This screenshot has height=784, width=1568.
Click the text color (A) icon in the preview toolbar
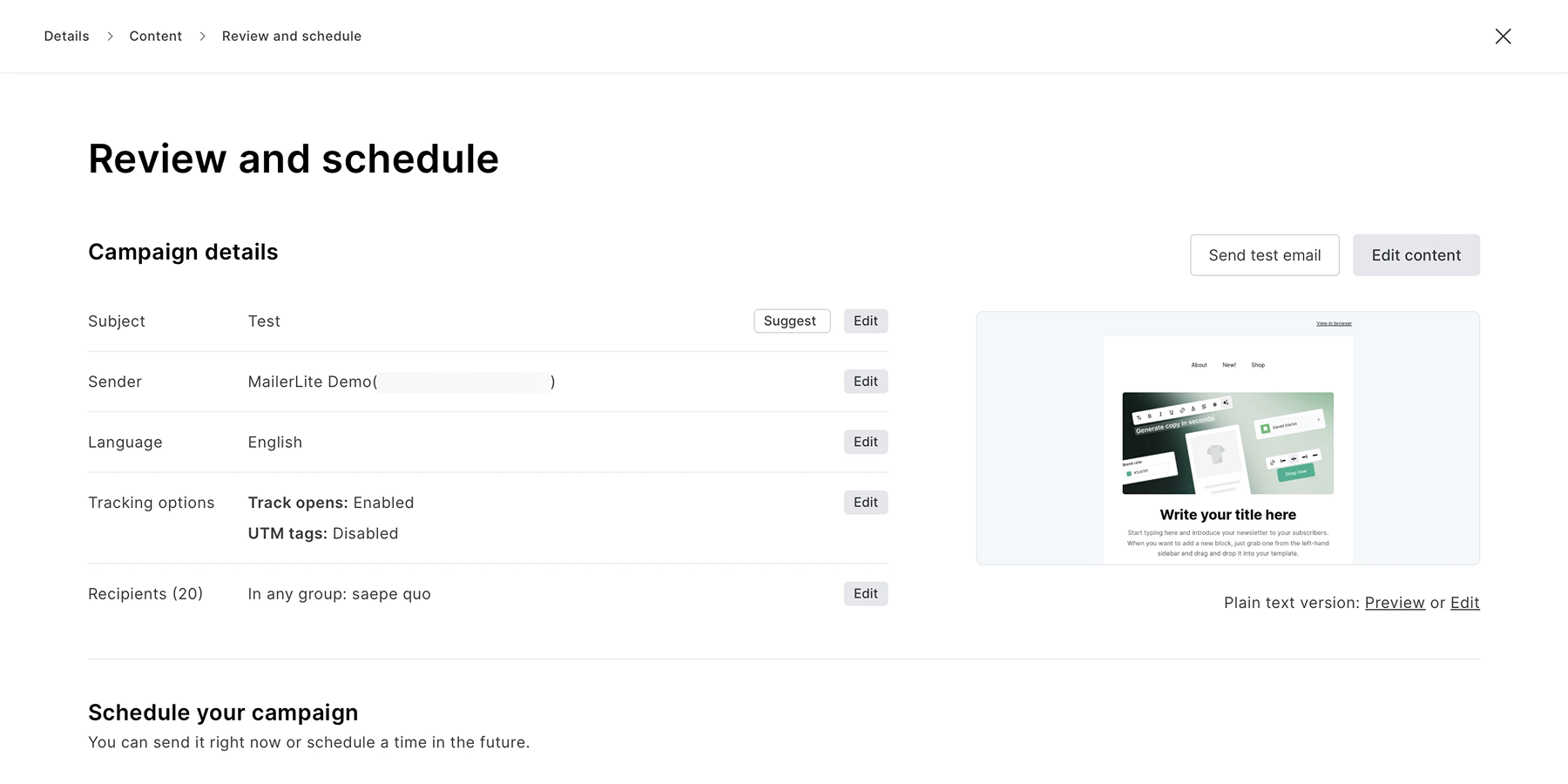tap(1193, 409)
